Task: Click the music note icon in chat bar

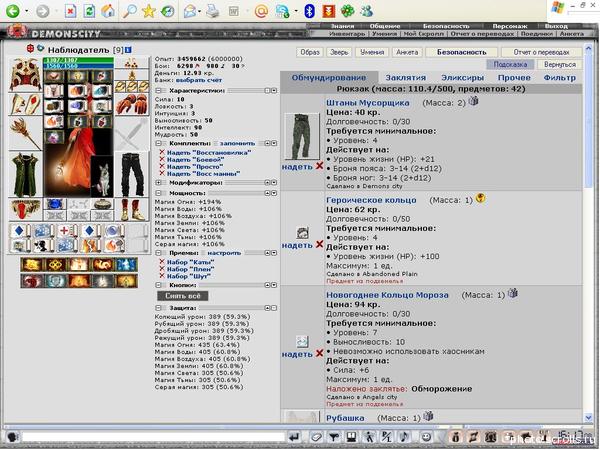Action: tap(404, 437)
